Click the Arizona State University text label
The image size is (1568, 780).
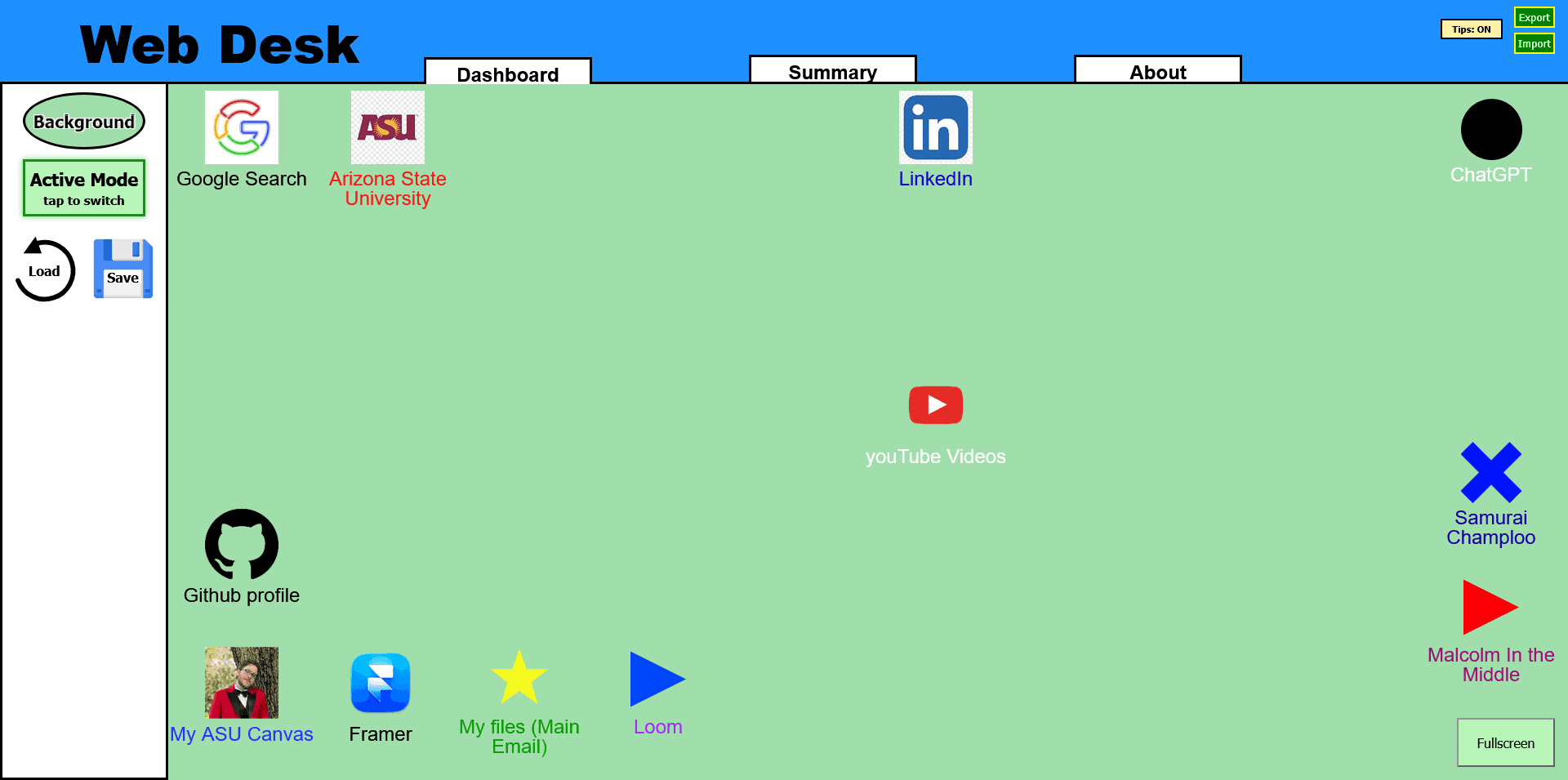point(388,189)
